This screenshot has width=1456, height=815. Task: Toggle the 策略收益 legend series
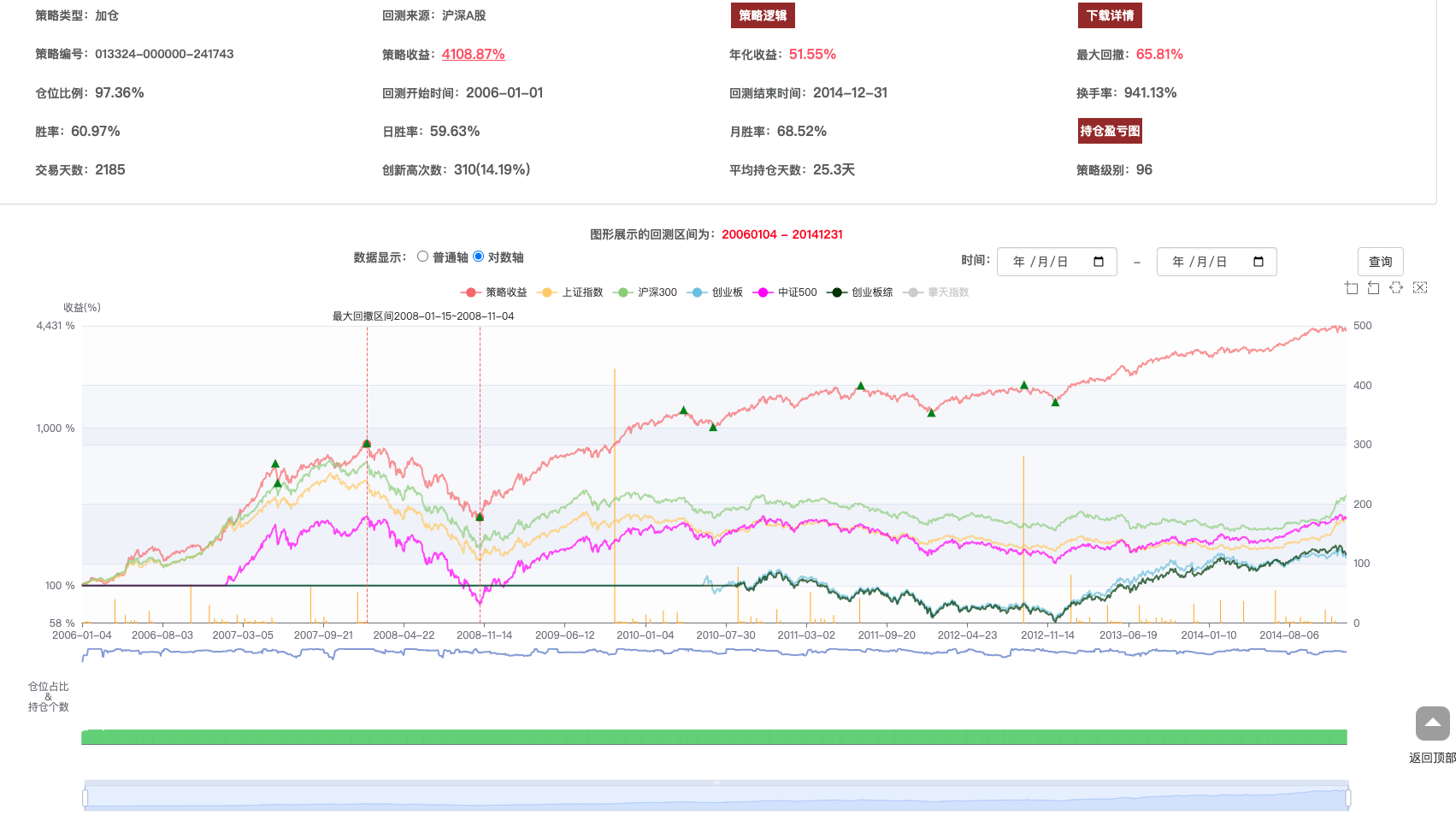494,292
